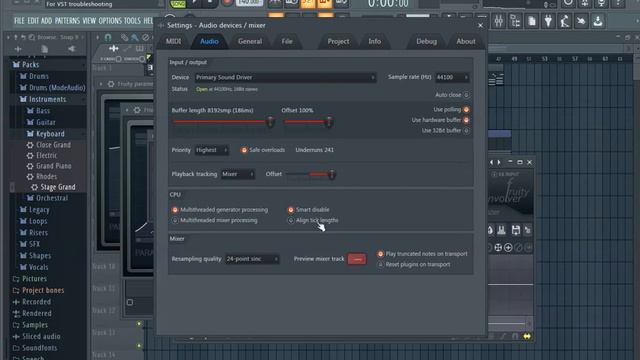Click the Playback tracking Offset slider handle
Viewport: 640px width, 360px height.
[x=332, y=174]
